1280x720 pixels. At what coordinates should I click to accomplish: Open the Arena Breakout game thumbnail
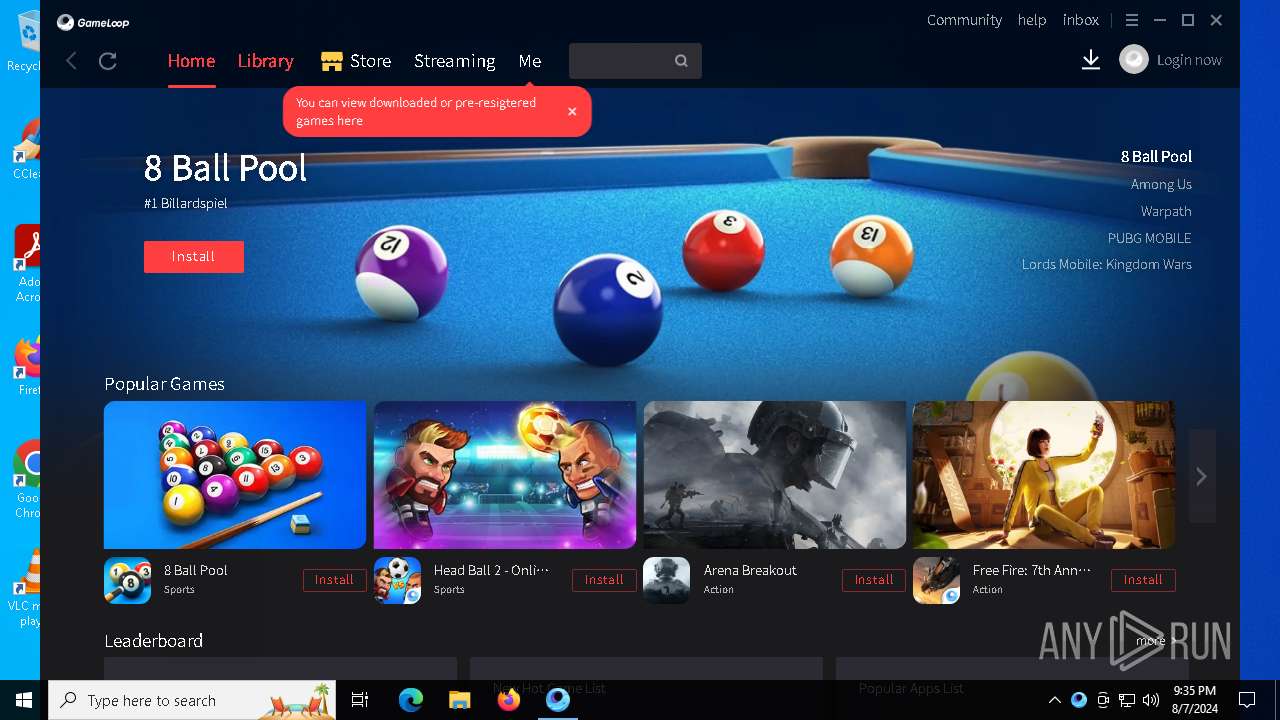coord(775,475)
